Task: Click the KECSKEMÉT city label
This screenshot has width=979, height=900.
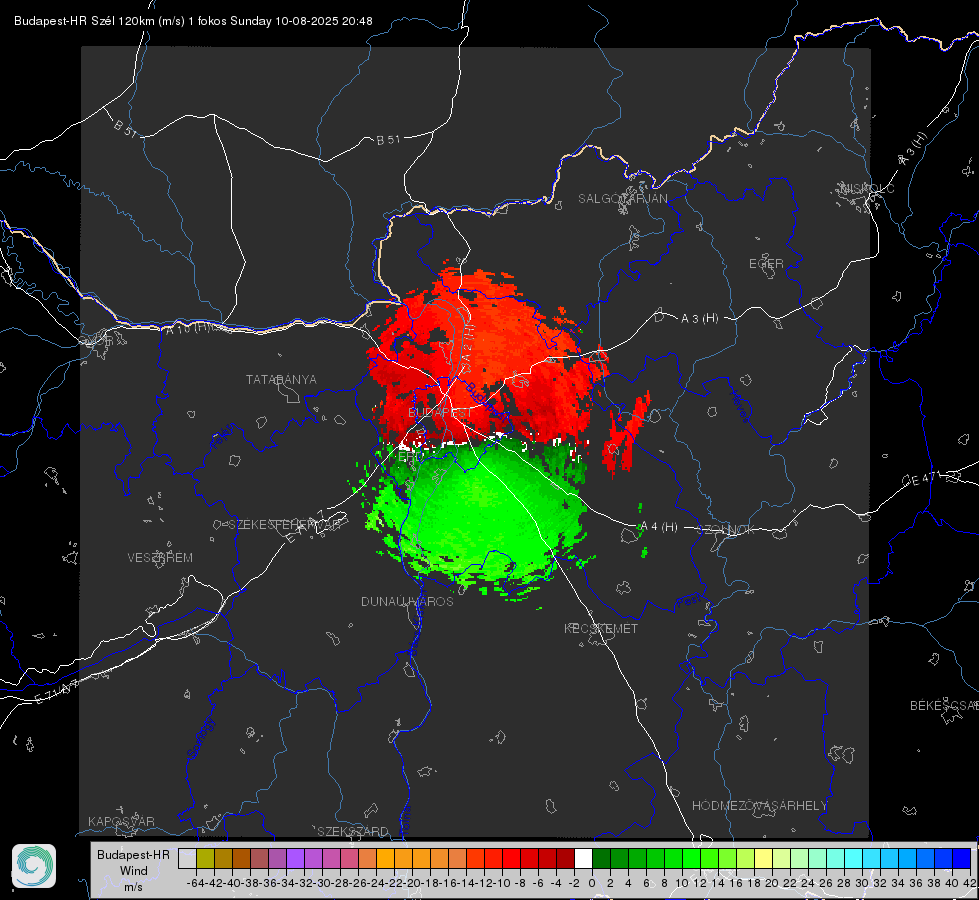Action: [x=601, y=629]
